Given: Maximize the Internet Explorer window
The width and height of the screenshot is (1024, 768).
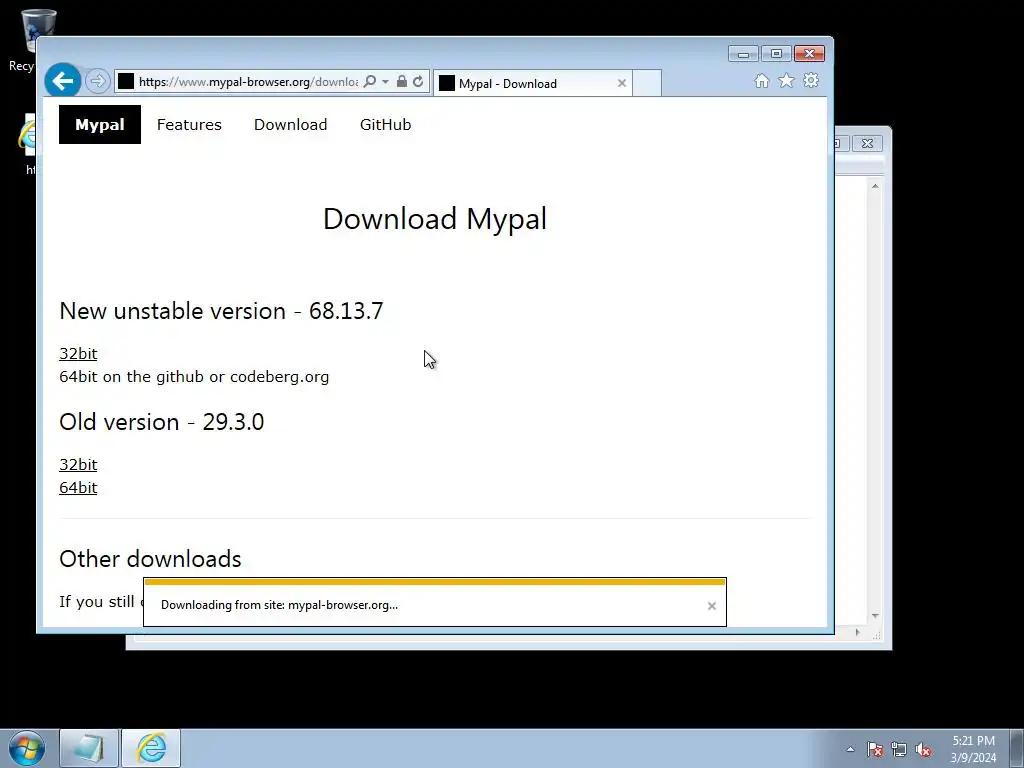Looking at the screenshot, I should point(776,54).
